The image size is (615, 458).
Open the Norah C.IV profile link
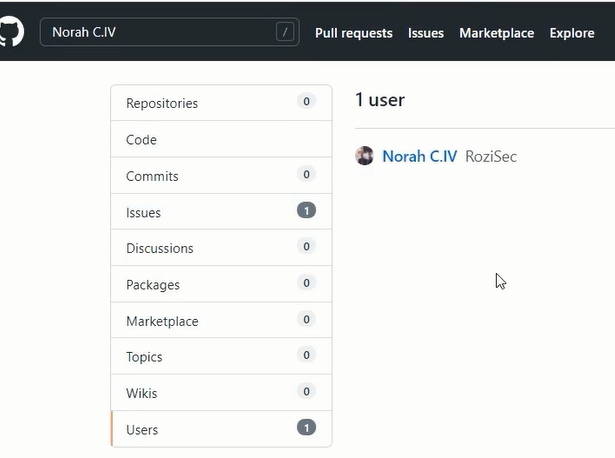(419, 156)
